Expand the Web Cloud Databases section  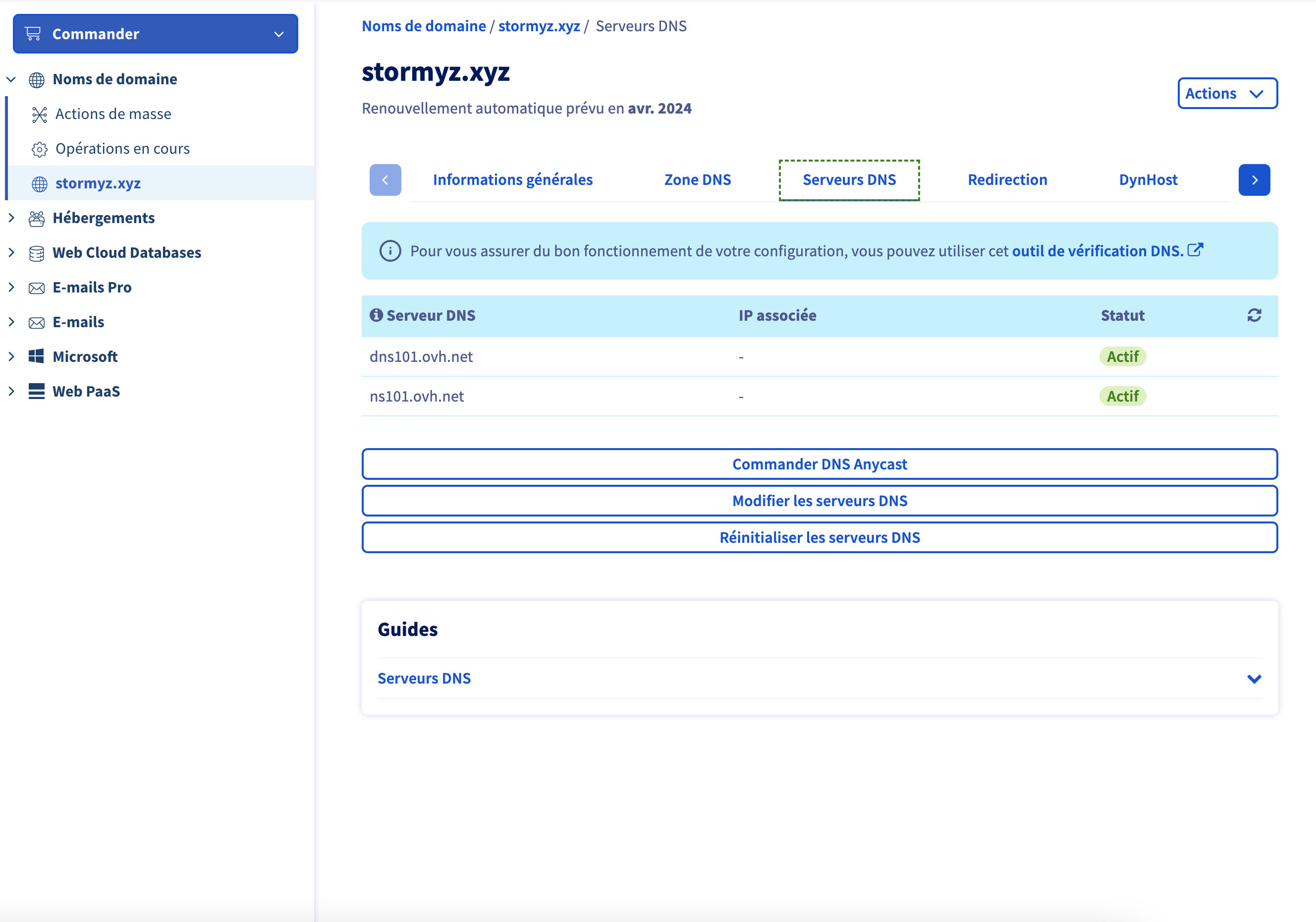11,252
